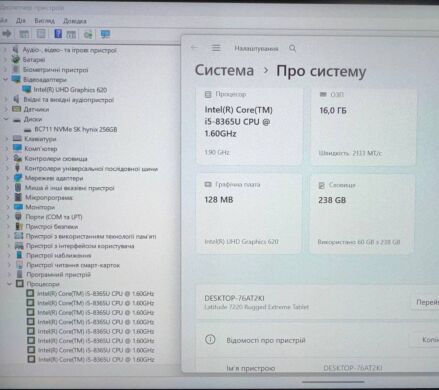Click the Перейменувати button beside DESKTOP-76AT2KI
Screen dimensions: 439x390
click(425, 302)
